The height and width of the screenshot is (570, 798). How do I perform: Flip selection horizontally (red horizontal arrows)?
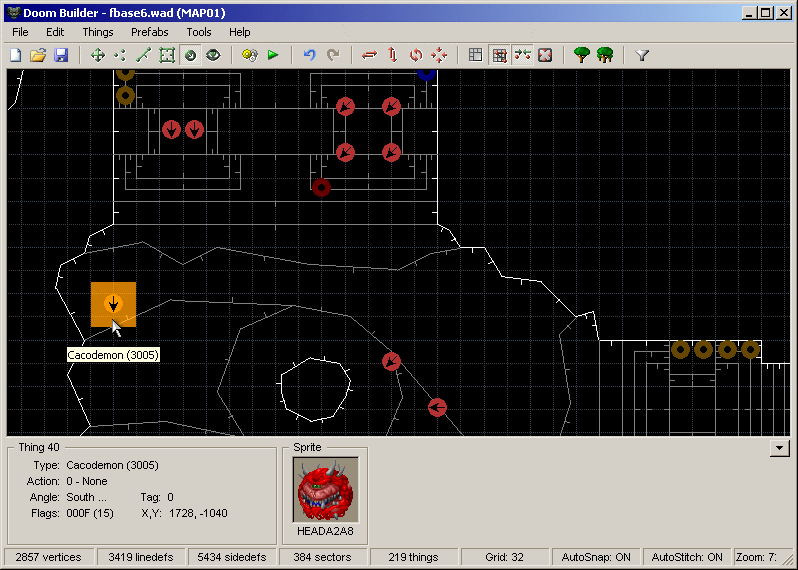pyautogui.click(x=369, y=55)
